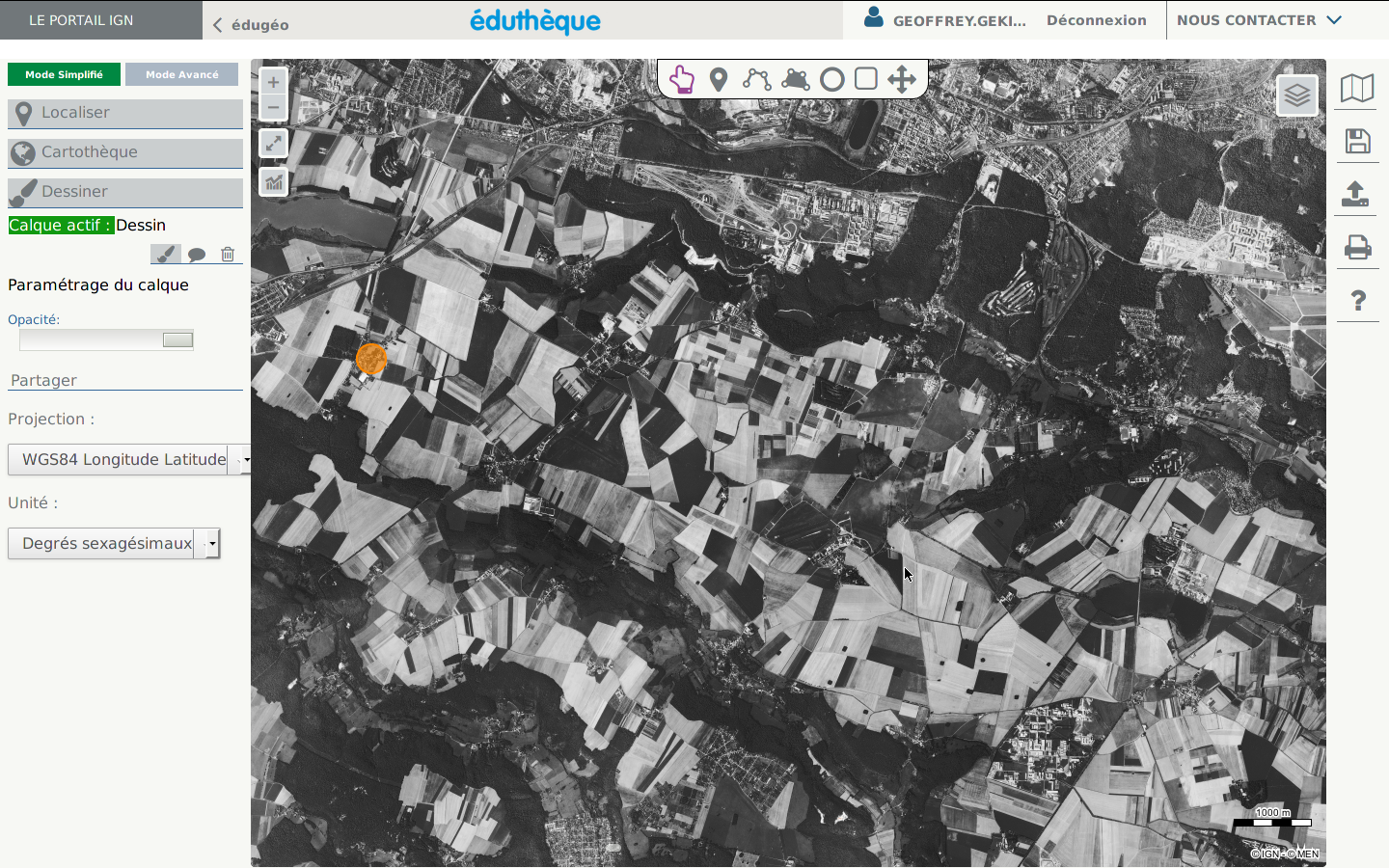Adjust the Opacité slider handle
The height and width of the screenshot is (868, 1389).
click(177, 339)
